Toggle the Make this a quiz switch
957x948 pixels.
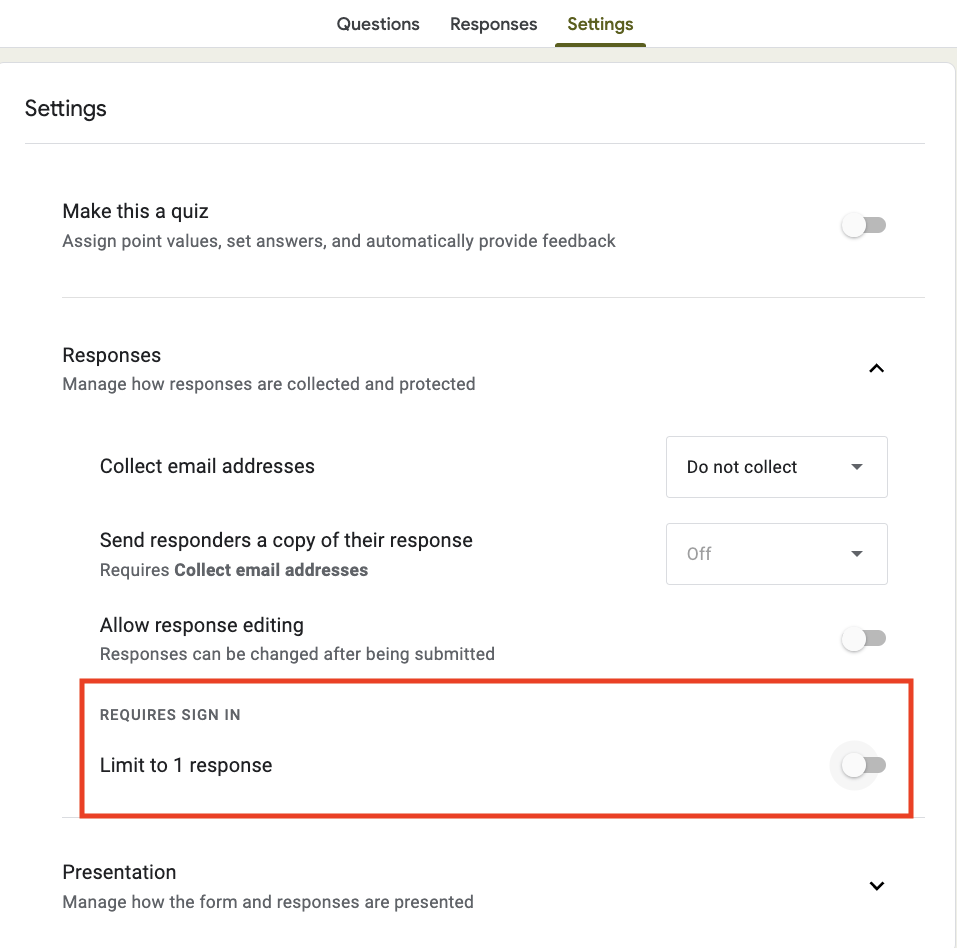point(863,225)
